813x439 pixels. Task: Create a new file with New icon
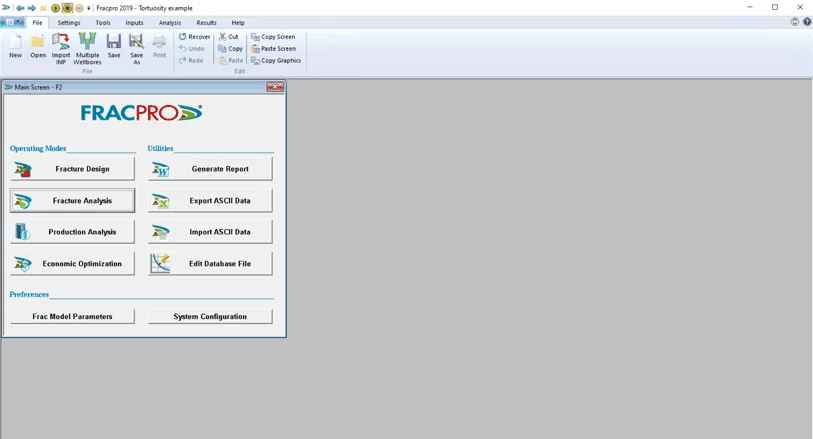pos(16,46)
